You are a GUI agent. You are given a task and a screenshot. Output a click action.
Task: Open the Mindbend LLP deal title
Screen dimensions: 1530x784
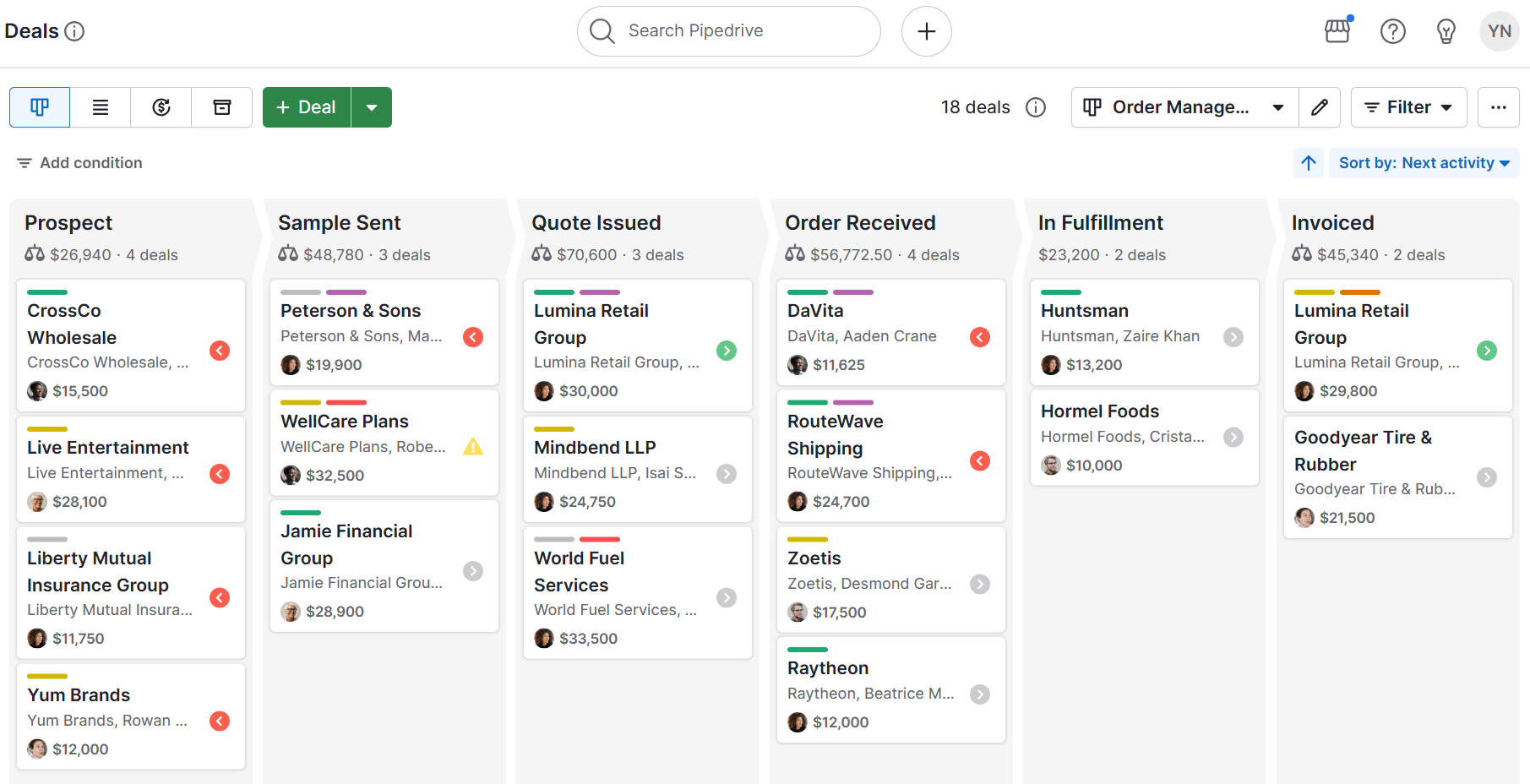click(x=595, y=448)
